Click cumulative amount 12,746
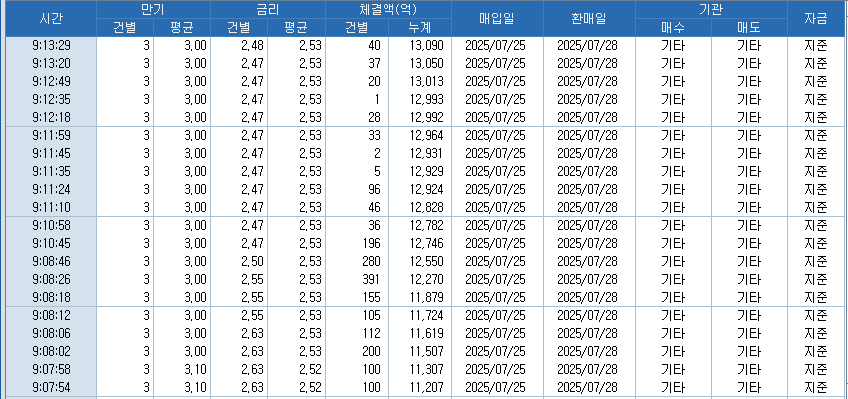This screenshot has height=399, width=848. pyautogui.click(x=420, y=243)
